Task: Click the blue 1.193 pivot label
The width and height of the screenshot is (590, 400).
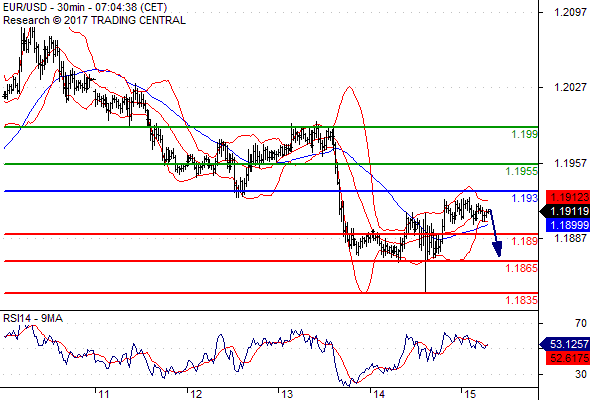Action: (525, 198)
